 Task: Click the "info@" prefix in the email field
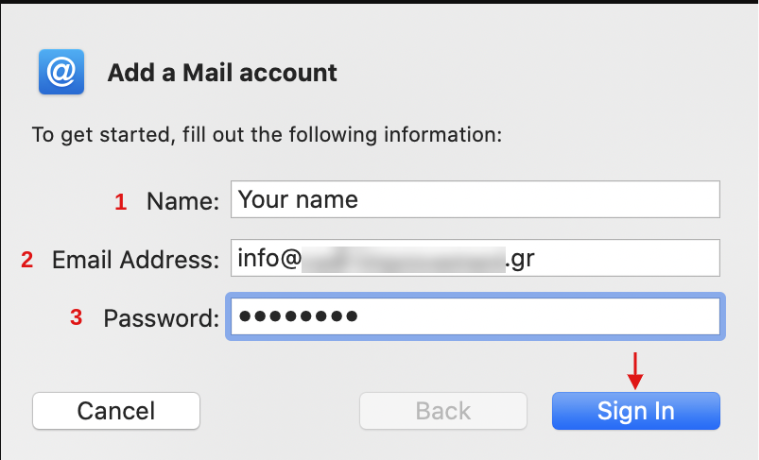pos(270,258)
